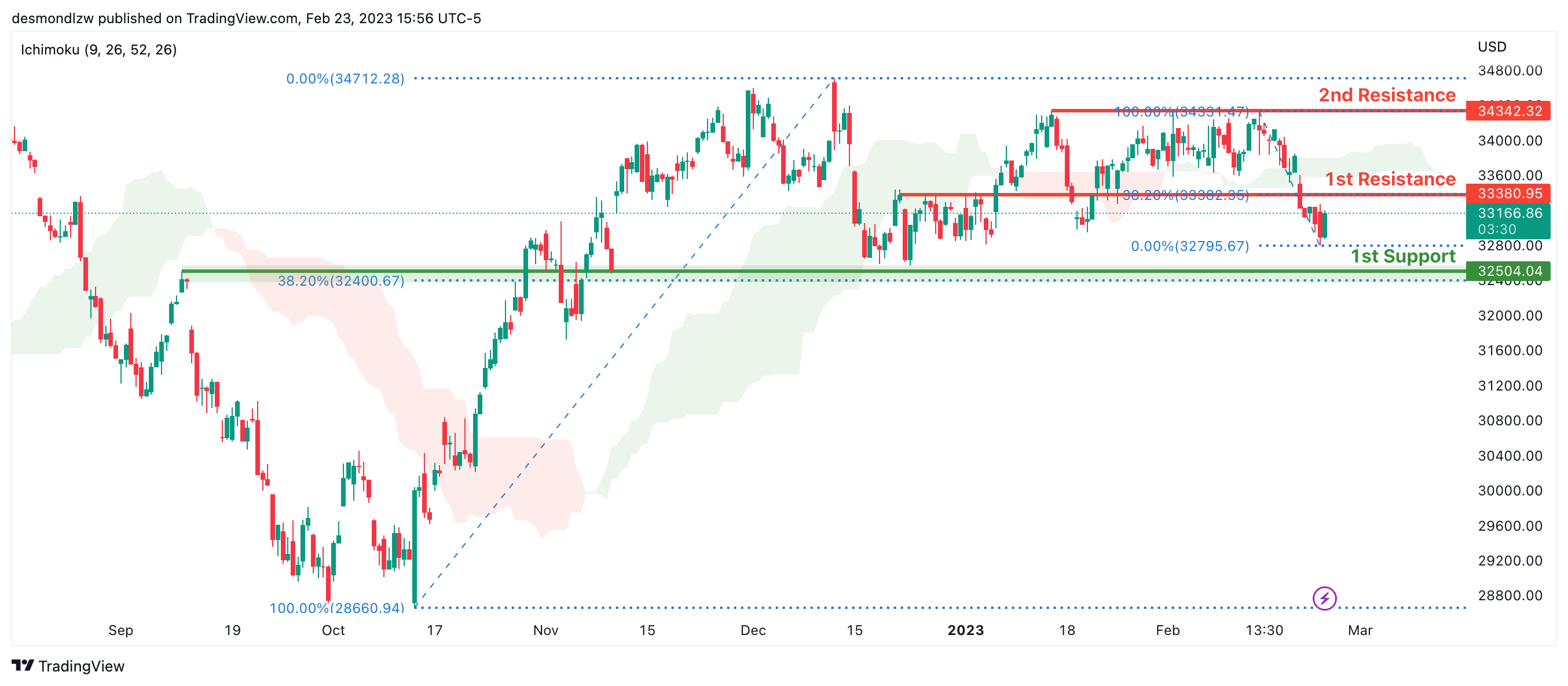Click the 2nd Resistance text label
Viewport: 1568px width, 686px height.
pos(1387,95)
